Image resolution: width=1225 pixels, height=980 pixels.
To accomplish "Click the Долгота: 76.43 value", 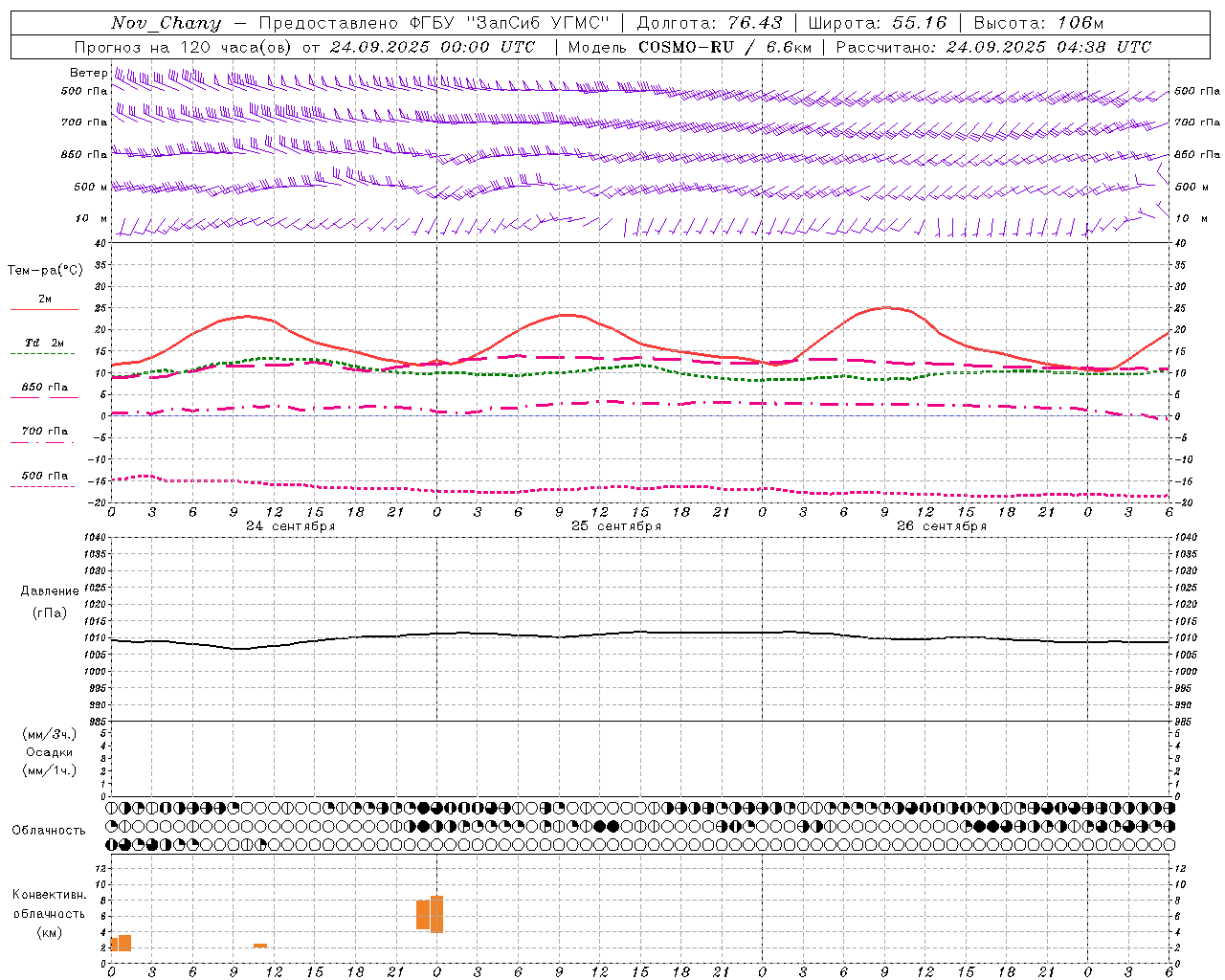I will point(709,23).
